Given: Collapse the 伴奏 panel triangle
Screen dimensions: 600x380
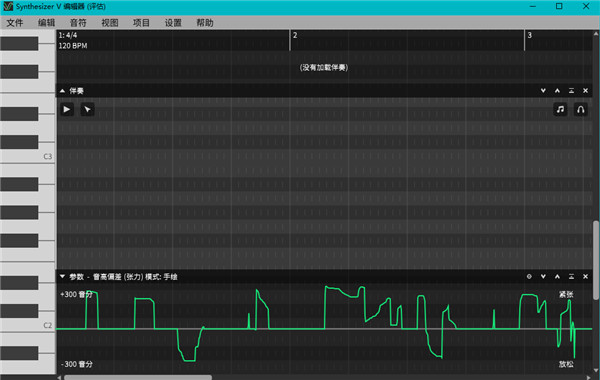Looking at the screenshot, I should pyautogui.click(x=62, y=91).
